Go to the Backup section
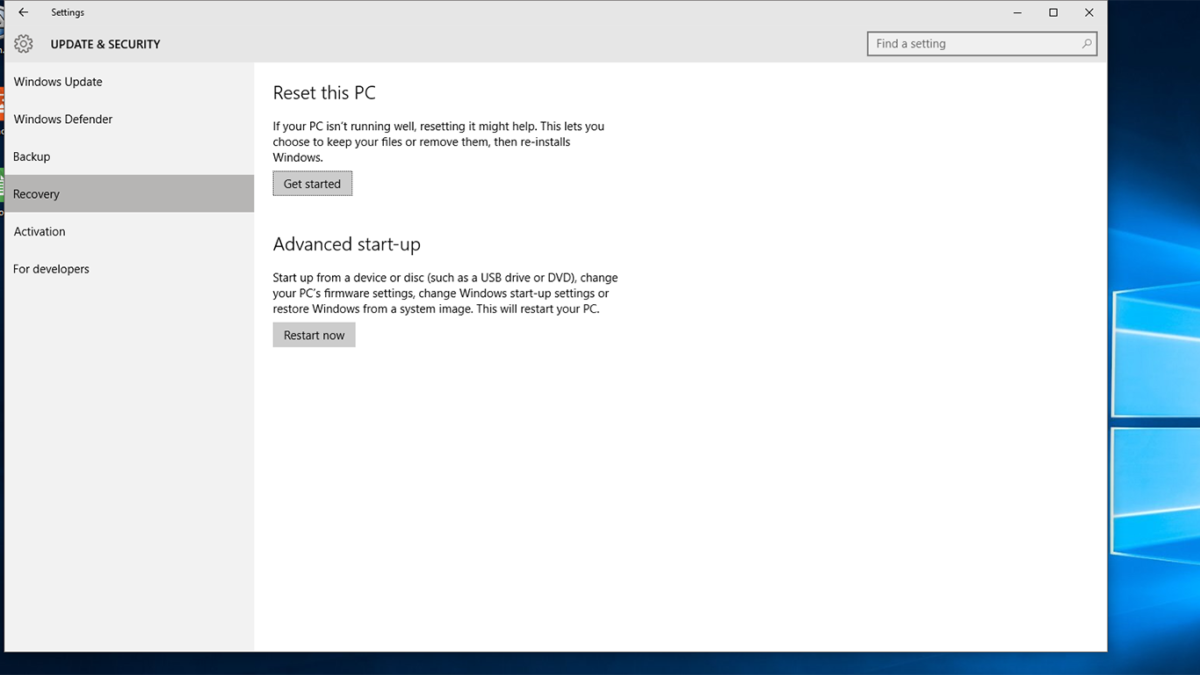1200x675 pixels. coord(31,156)
